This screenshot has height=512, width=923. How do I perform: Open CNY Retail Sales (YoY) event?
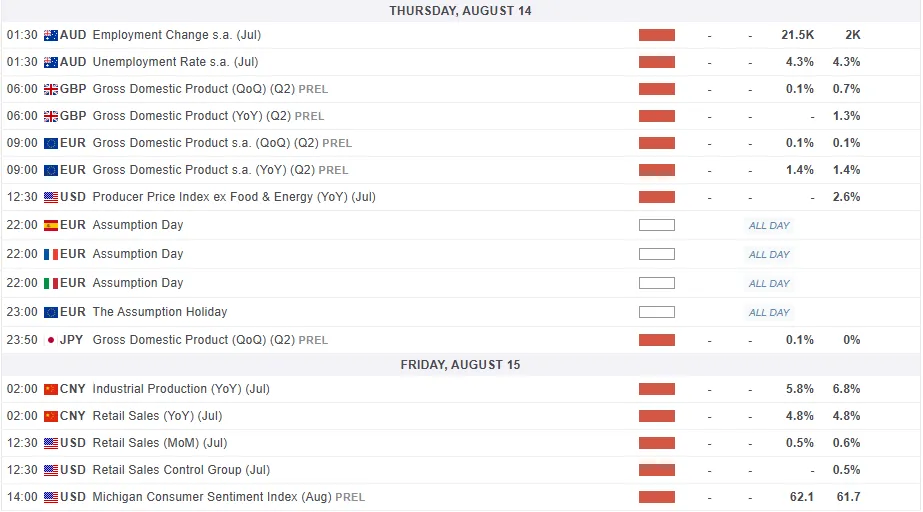(x=157, y=416)
